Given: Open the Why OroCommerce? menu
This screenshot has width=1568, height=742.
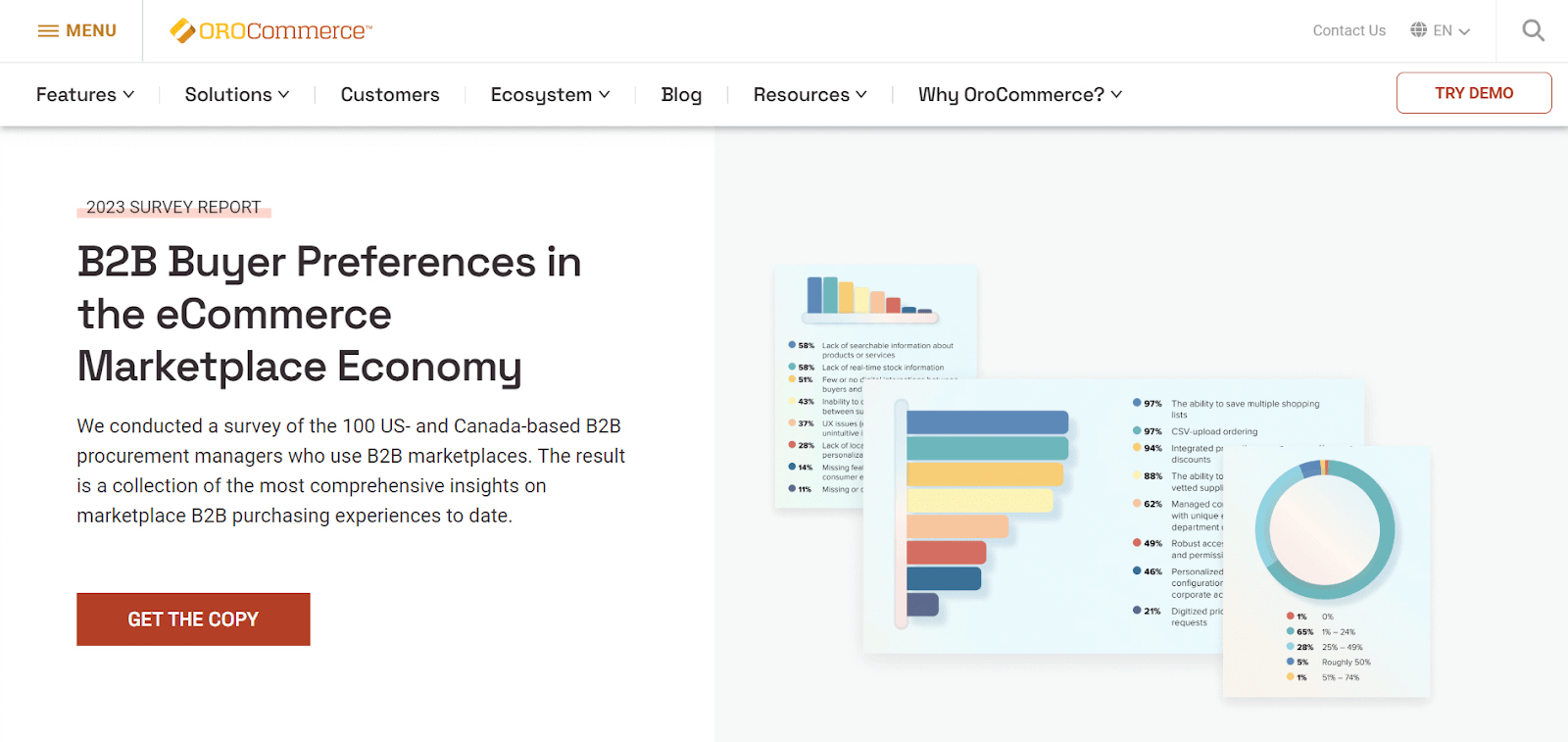Looking at the screenshot, I should pos(1019,94).
